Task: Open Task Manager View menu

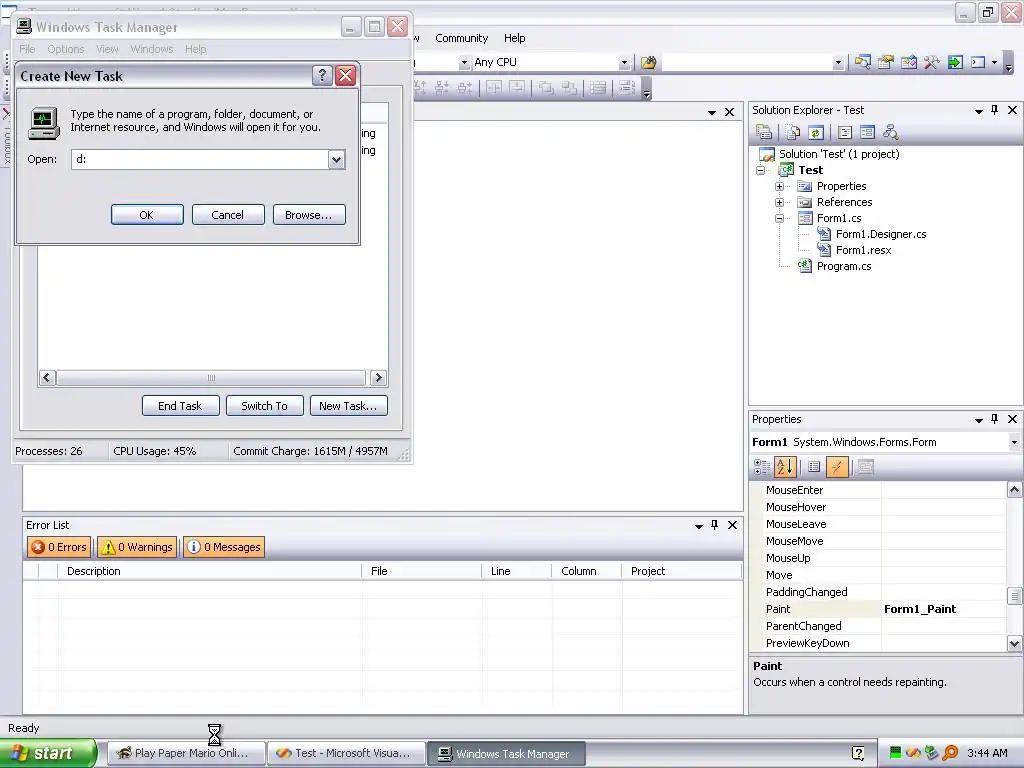Action: (107, 49)
